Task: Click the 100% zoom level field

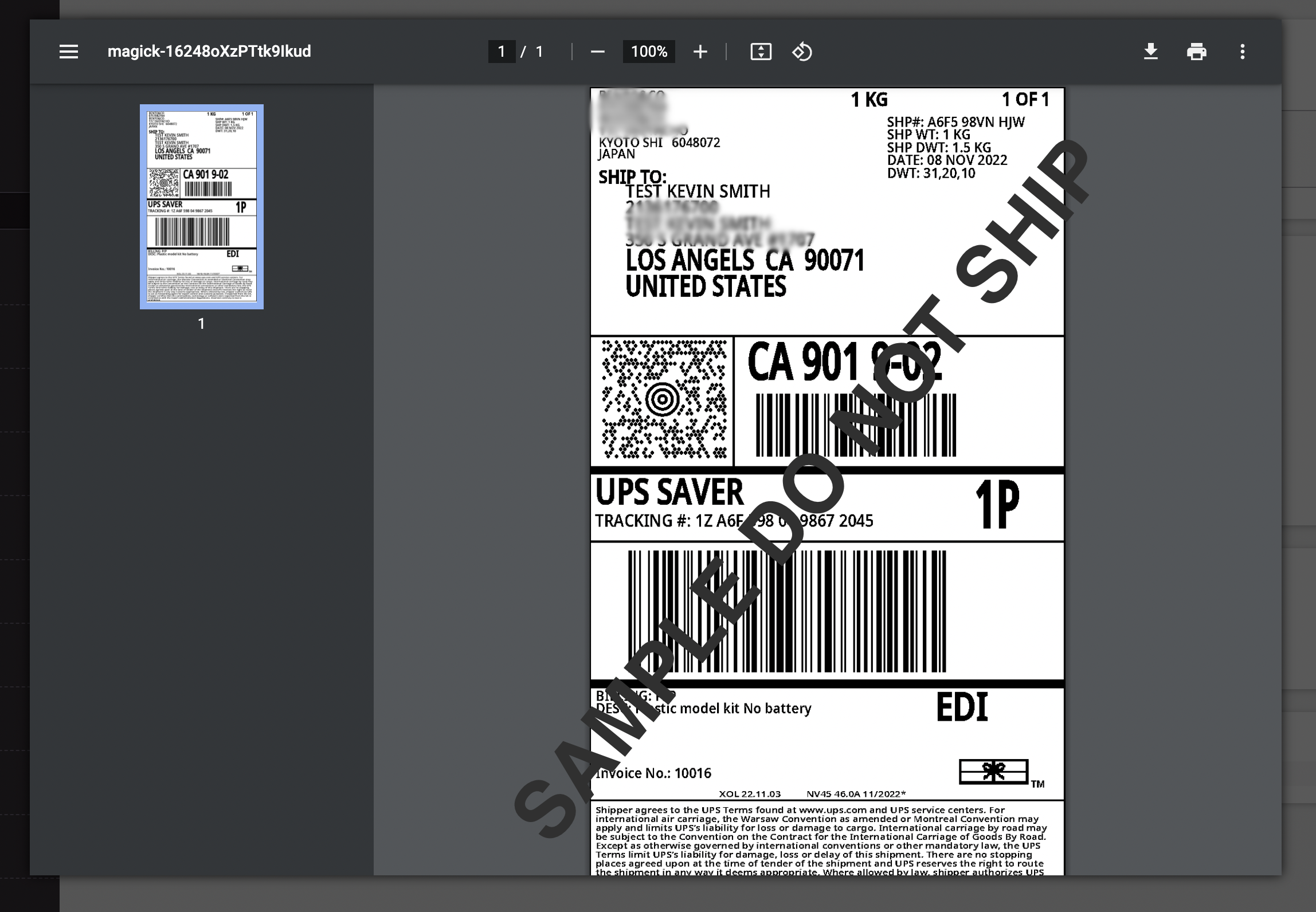Action: tap(649, 52)
